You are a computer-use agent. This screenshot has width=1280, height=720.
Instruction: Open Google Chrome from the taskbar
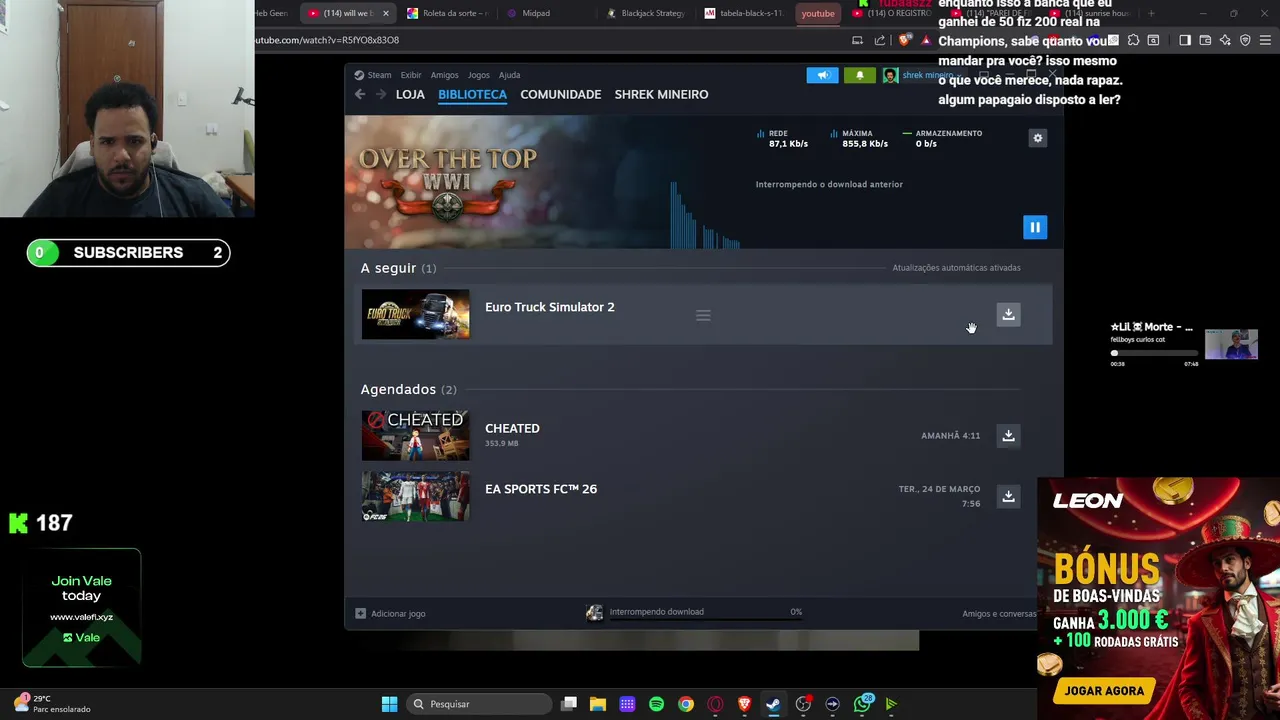pyautogui.click(x=685, y=704)
